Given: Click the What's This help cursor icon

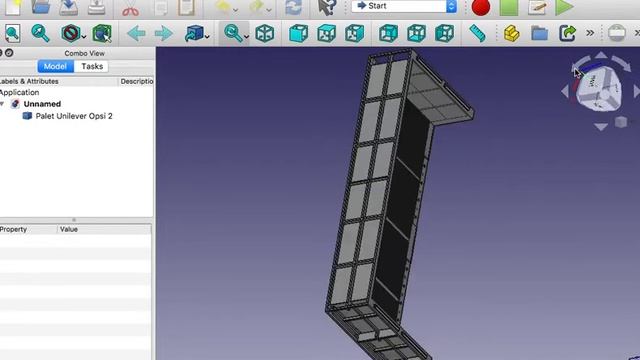Looking at the screenshot, I should click(x=327, y=7).
